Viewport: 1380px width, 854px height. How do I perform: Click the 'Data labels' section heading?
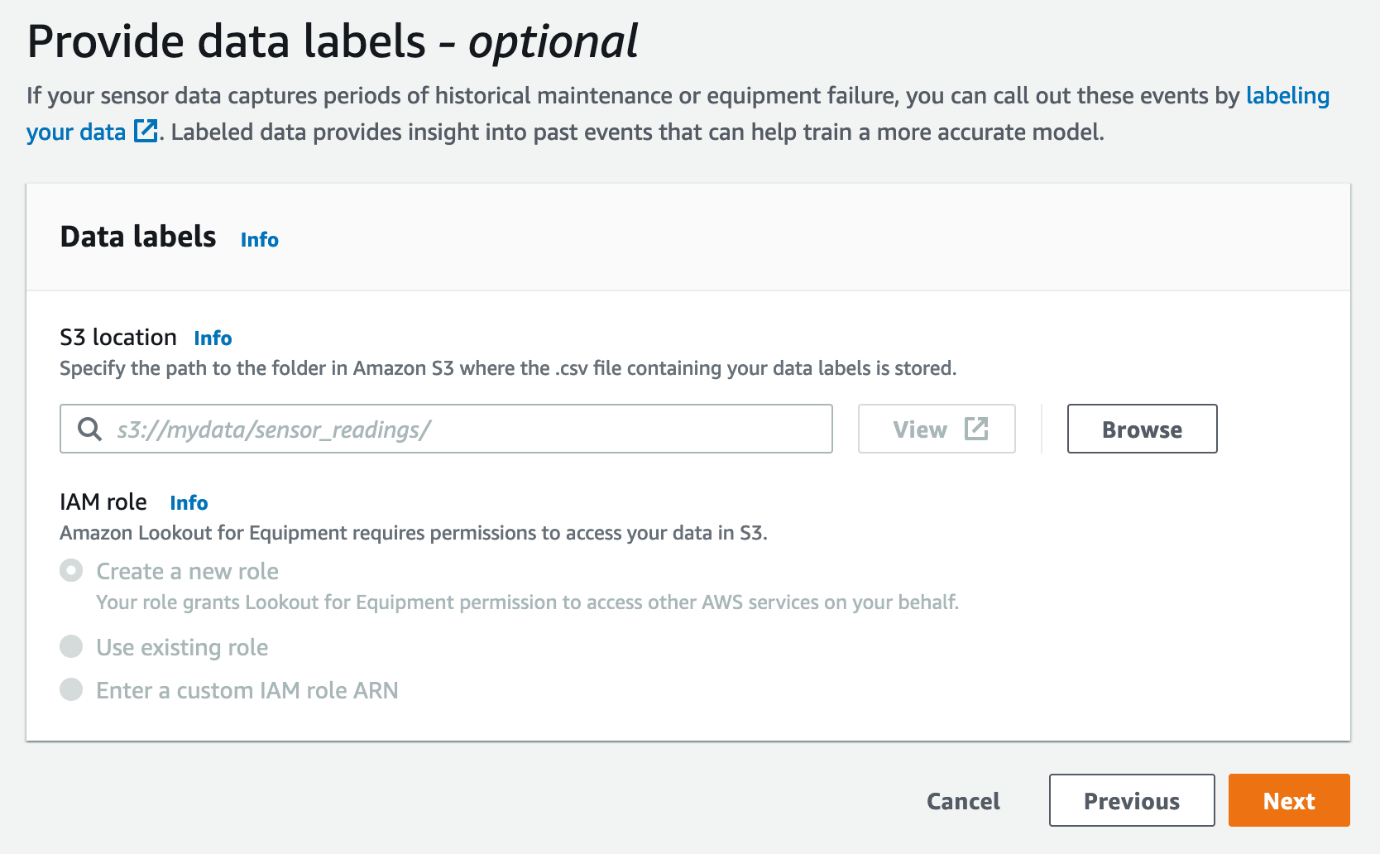click(x=138, y=236)
